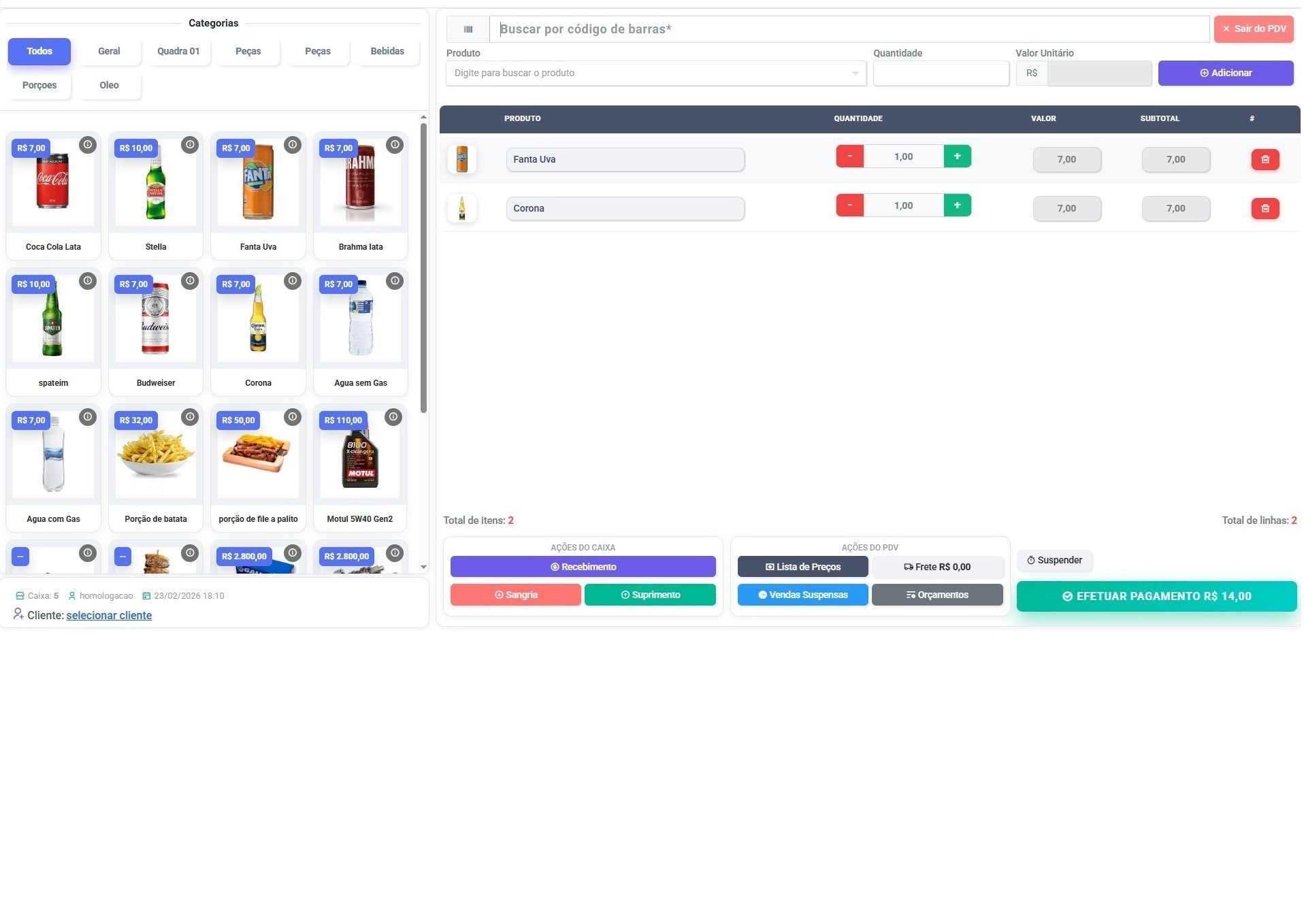Click info icon on Porção de batata card
The width and height of the screenshot is (1304, 924).
pyautogui.click(x=190, y=417)
